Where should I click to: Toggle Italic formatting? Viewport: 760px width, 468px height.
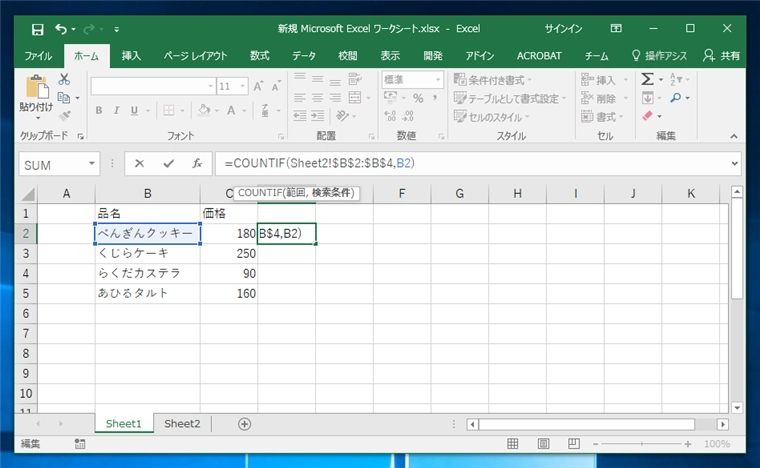click(116, 110)
